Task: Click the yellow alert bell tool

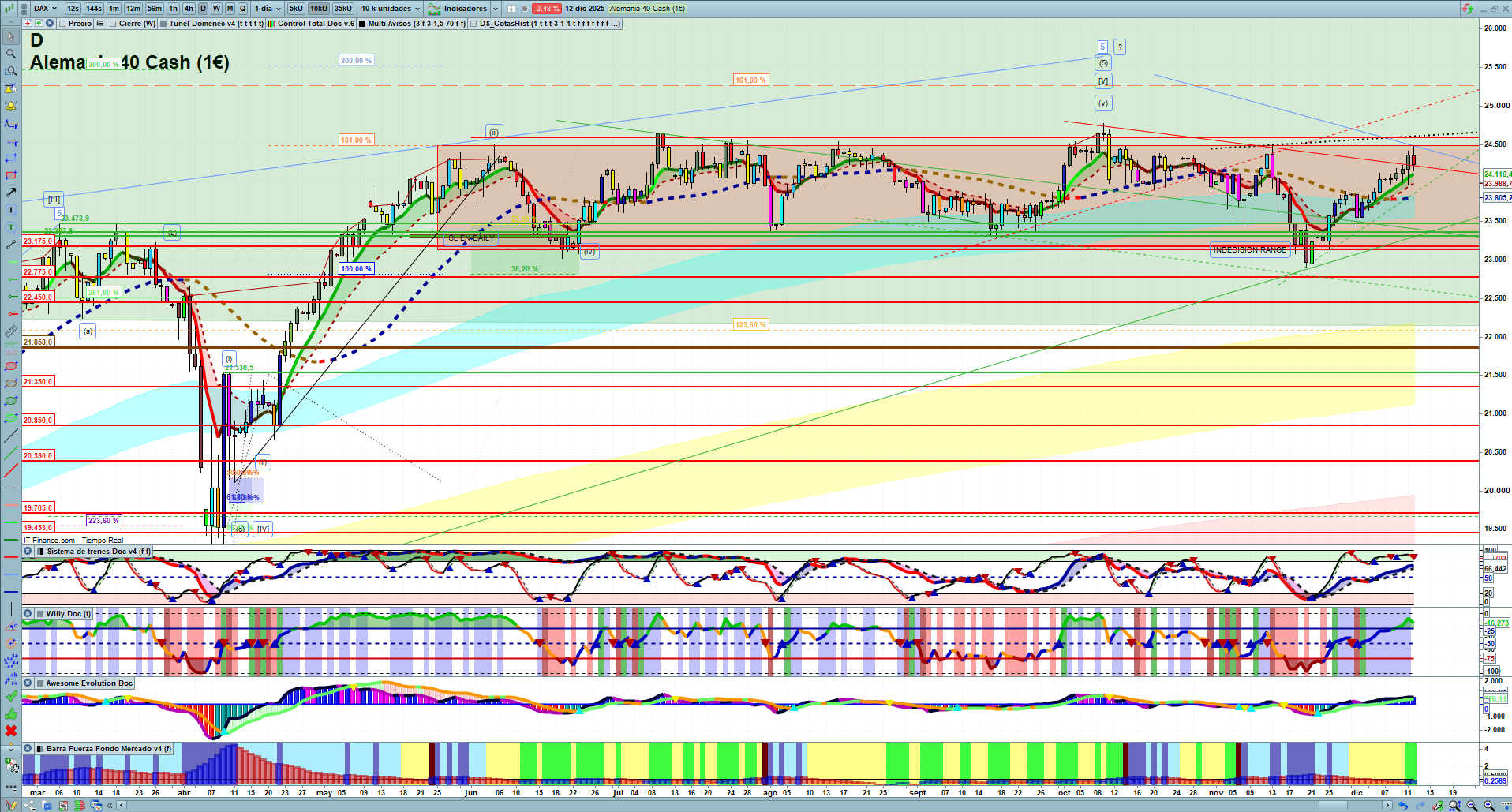Action: 10,106
